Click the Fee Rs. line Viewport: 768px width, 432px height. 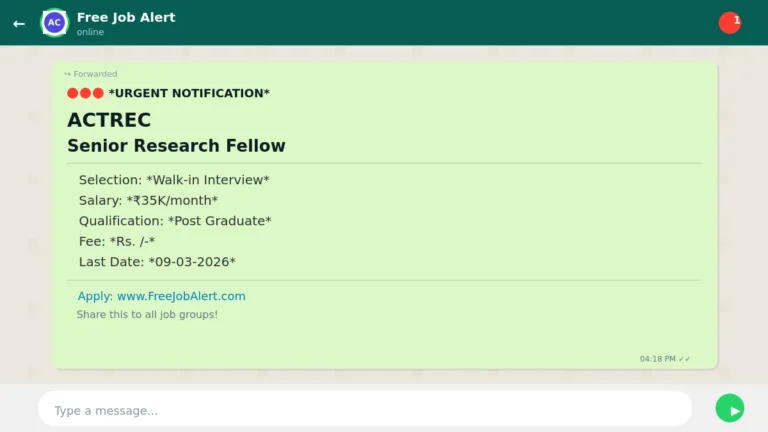coord(117,241)
